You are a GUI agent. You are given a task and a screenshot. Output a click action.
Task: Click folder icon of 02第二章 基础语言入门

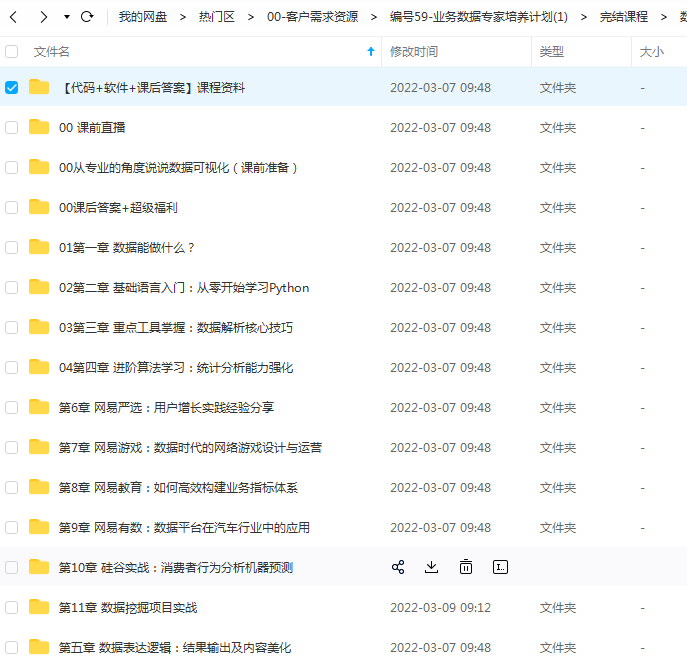39,287
